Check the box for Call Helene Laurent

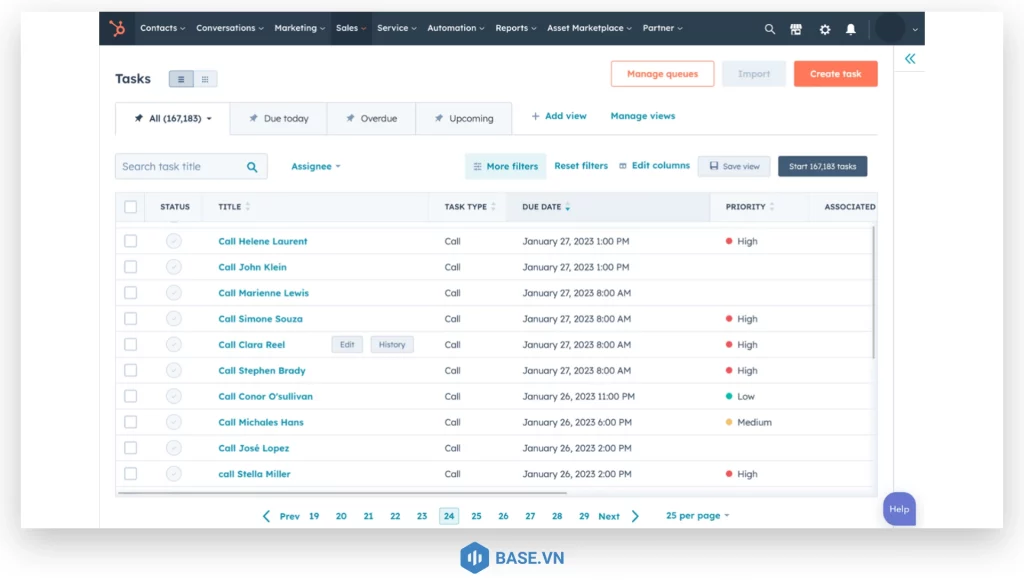click(x=130, y=241)
